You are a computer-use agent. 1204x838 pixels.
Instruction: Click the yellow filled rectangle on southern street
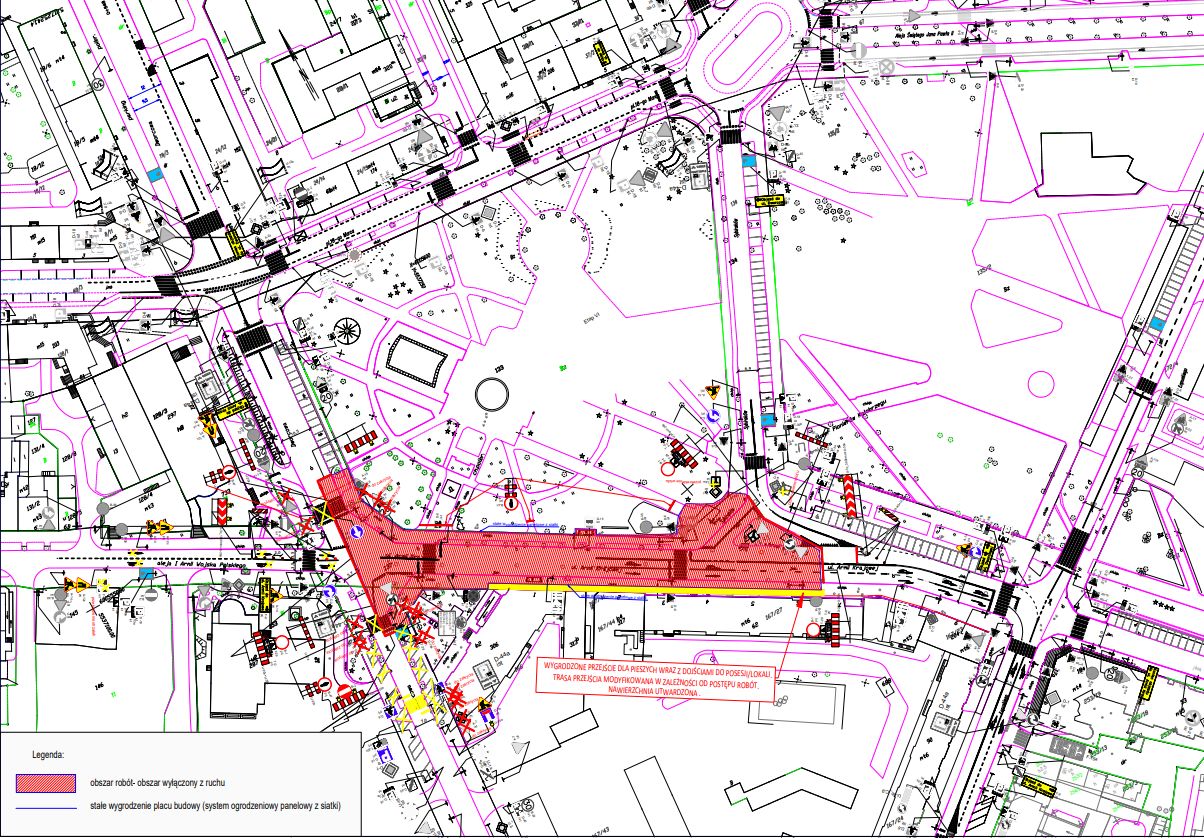414,704
